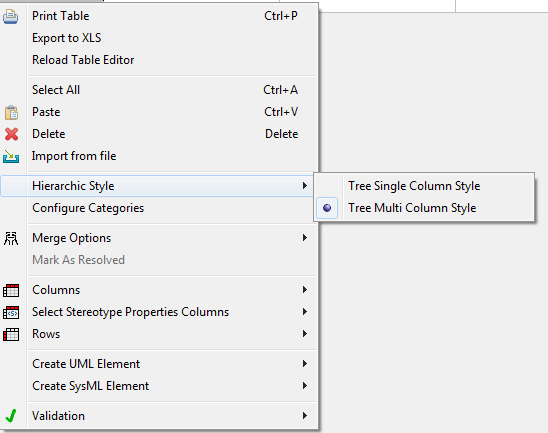Expand the Create SysML Element submenu arrow
This screenshot has height=433, width=548.
click(x=305, y=386)
